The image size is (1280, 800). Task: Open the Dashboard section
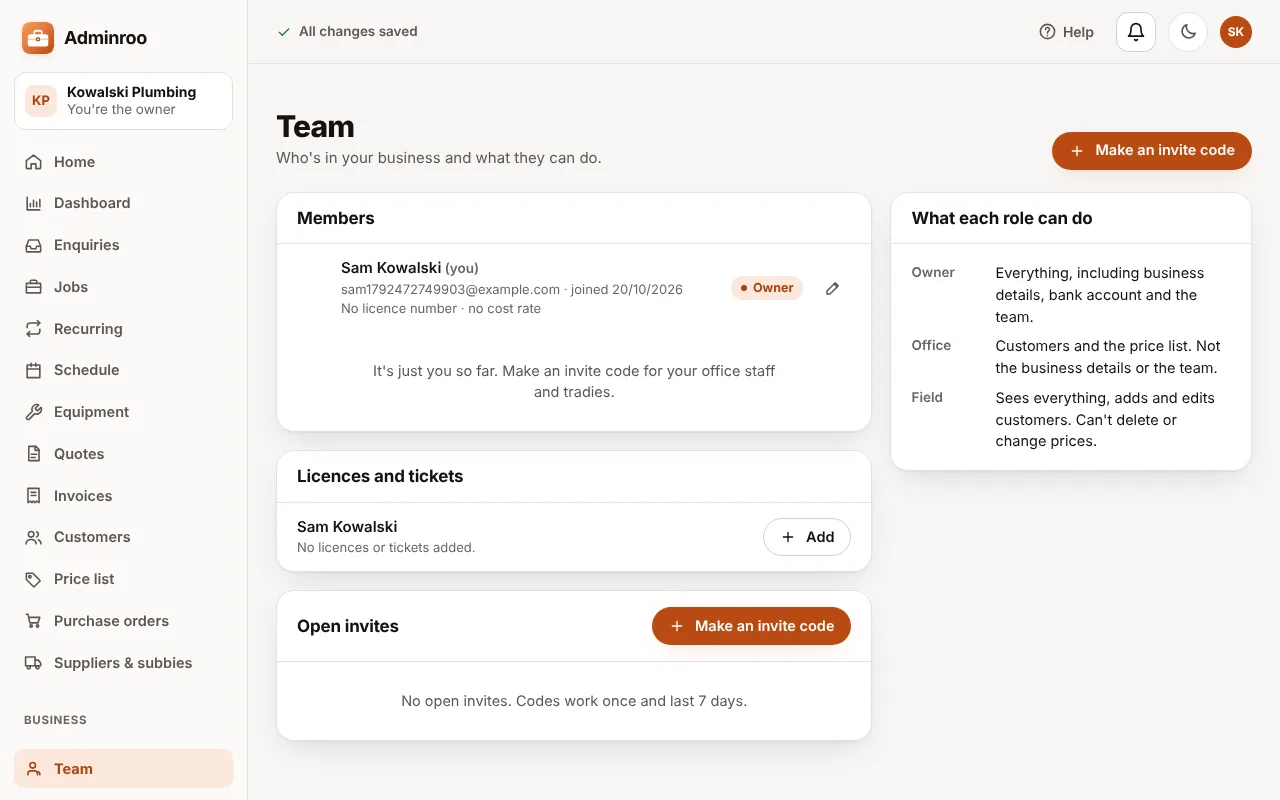click(x=124, y=203)
